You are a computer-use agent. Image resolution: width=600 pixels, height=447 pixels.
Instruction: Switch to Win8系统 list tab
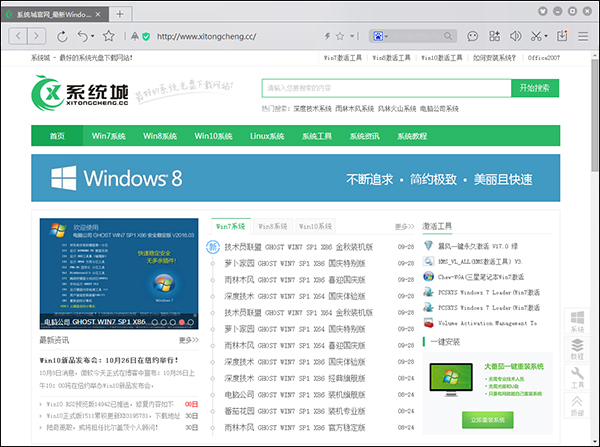[x=273, y=226]
